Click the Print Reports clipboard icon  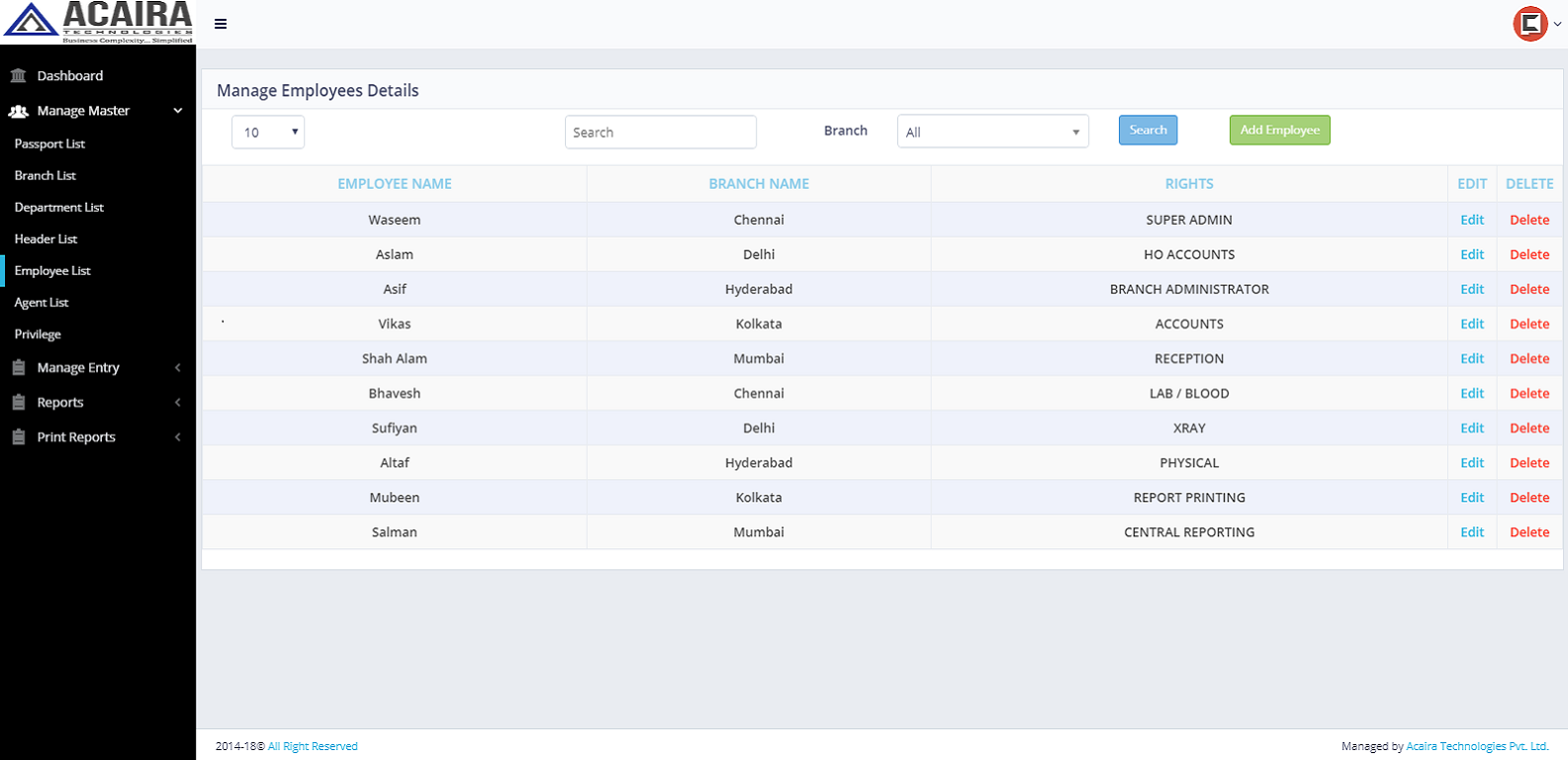click(18, 437)
